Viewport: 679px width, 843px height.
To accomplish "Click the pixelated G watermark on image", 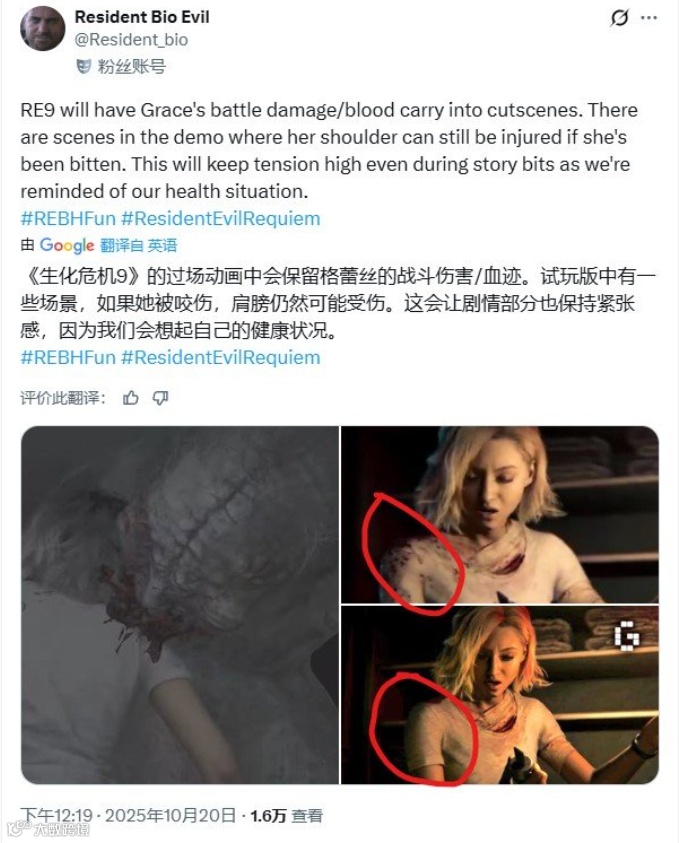I will [627, 636].
